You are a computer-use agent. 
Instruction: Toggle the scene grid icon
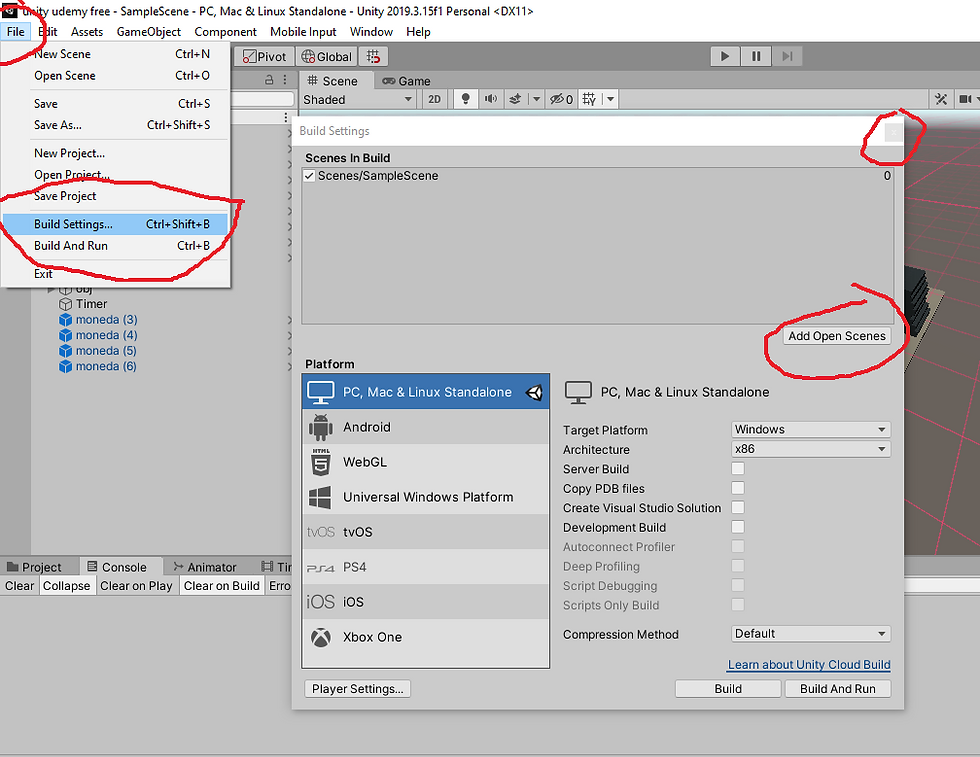tap(589, 99)
